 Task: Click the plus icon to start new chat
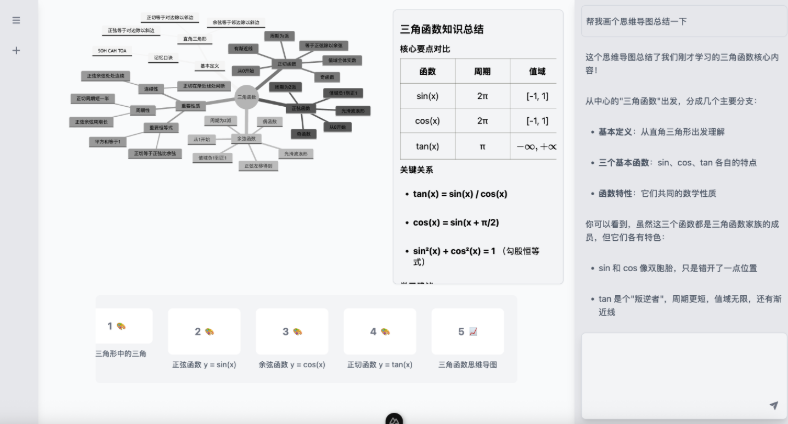pyautogui.click(x=16, y=50)
